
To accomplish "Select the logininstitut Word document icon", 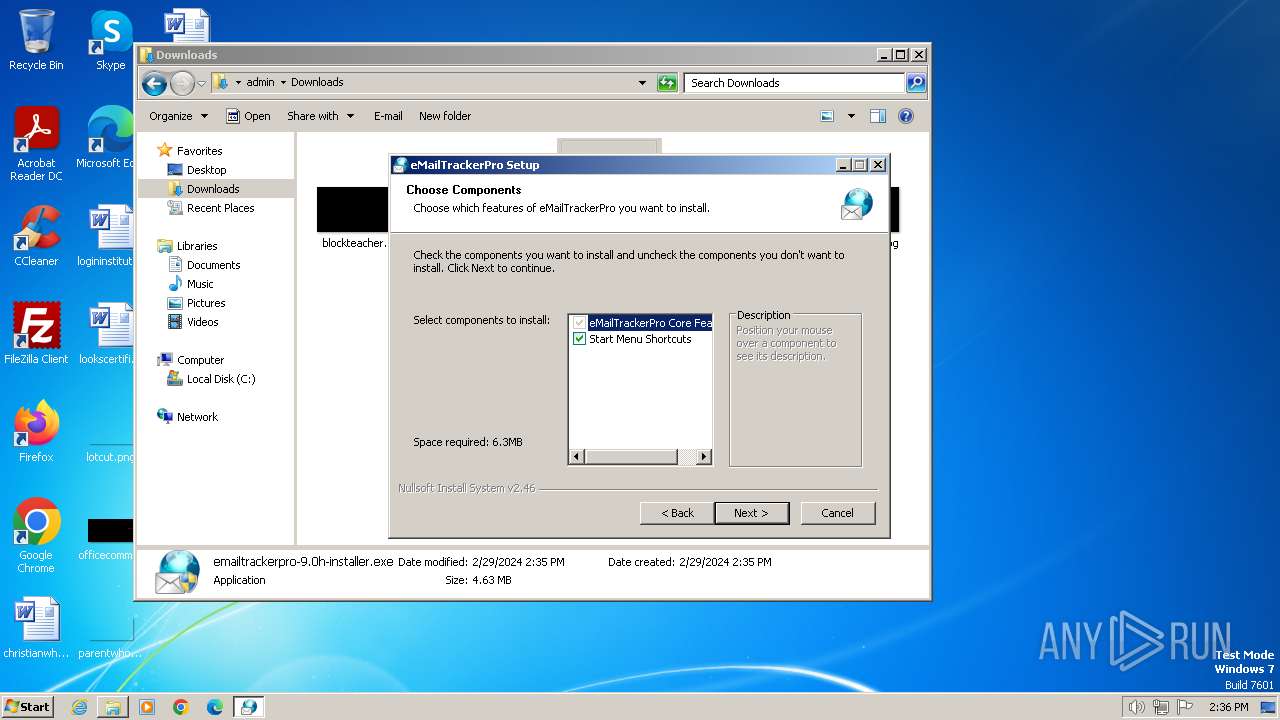I will 105,236.
